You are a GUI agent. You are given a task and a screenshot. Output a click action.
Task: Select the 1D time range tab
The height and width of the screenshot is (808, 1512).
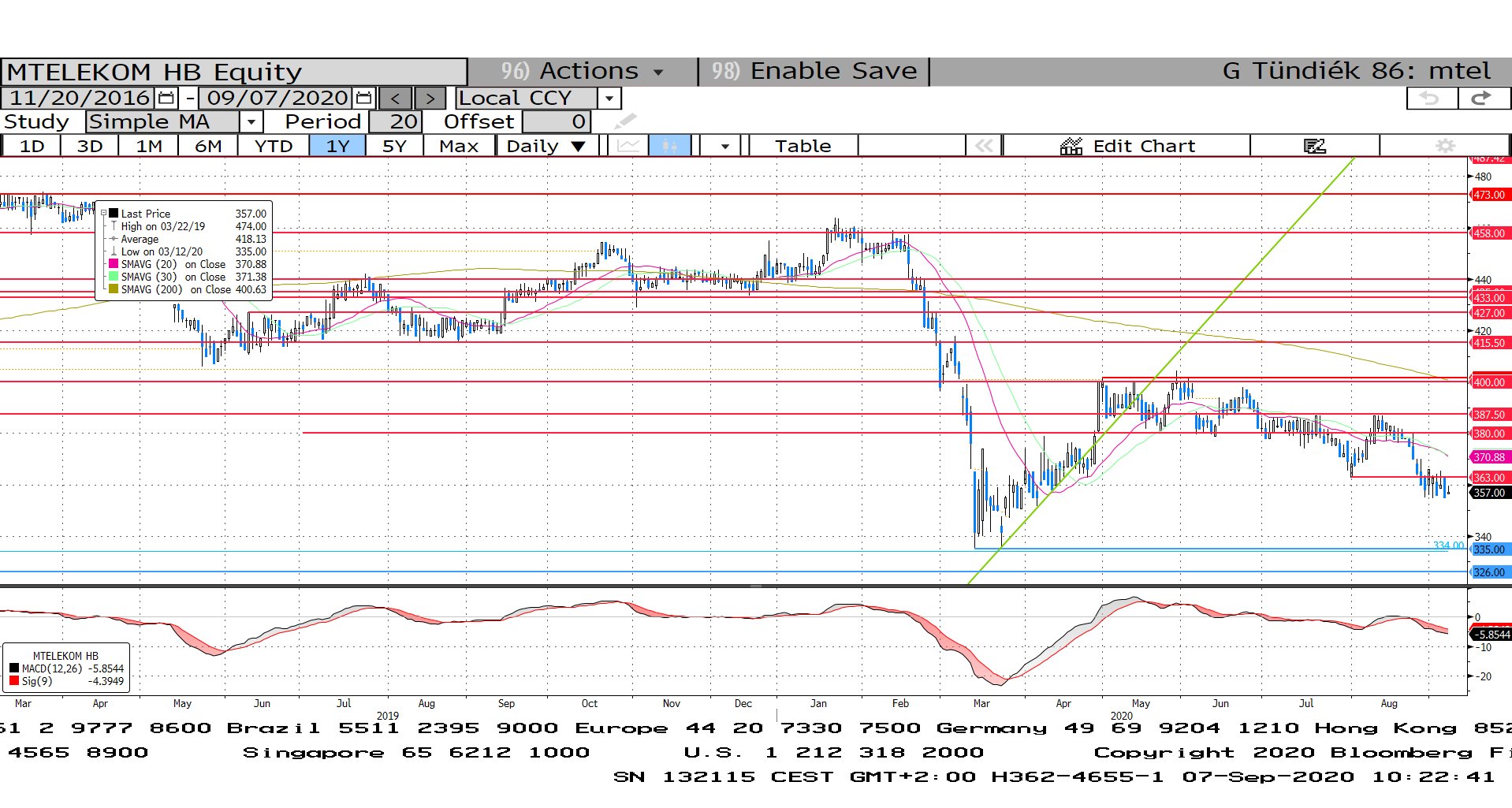tap(32, 146)
